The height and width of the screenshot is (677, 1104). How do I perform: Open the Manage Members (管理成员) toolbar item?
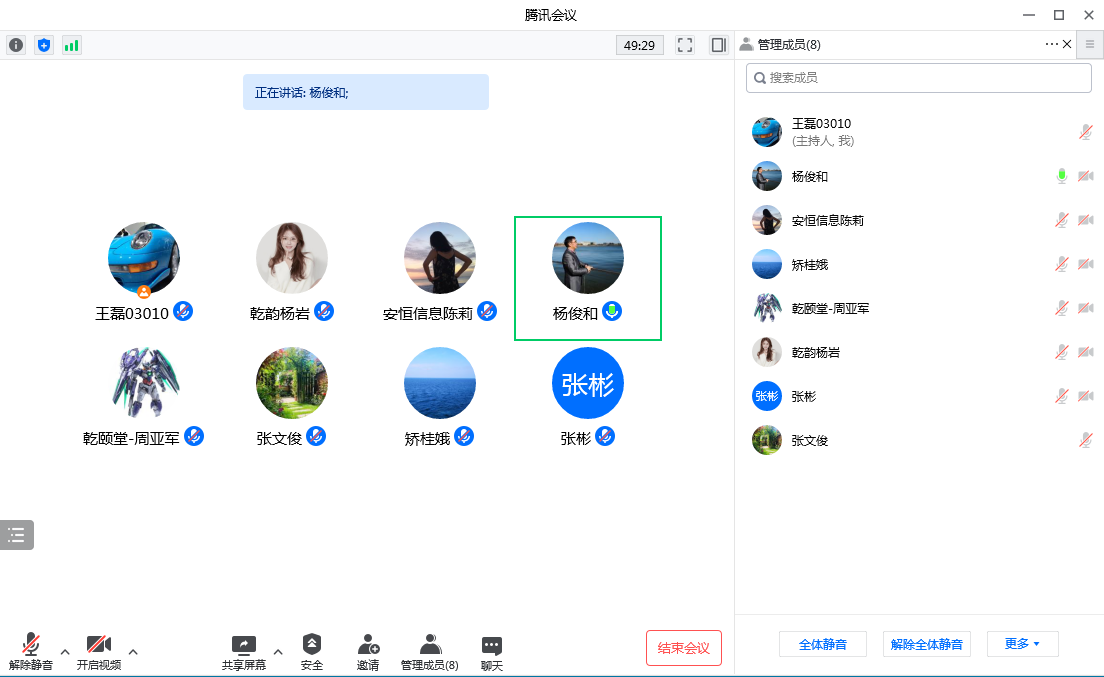429,652
